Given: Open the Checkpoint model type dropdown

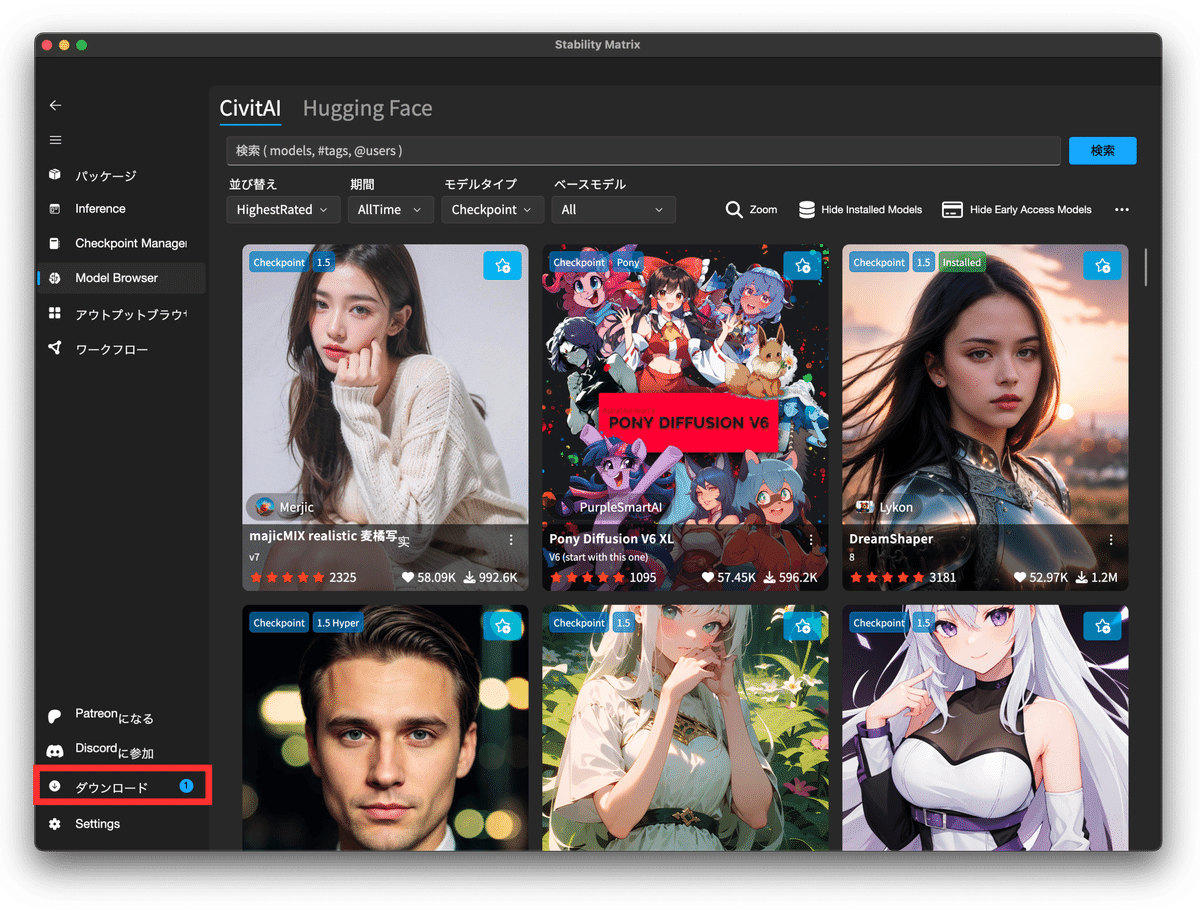Looking at the screenshot, I should click(494, 210).
